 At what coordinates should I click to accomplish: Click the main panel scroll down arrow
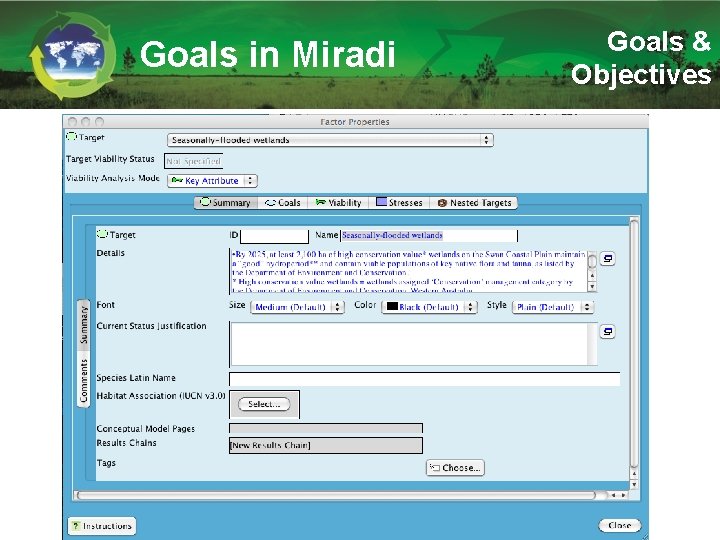[x=634, y=484]
